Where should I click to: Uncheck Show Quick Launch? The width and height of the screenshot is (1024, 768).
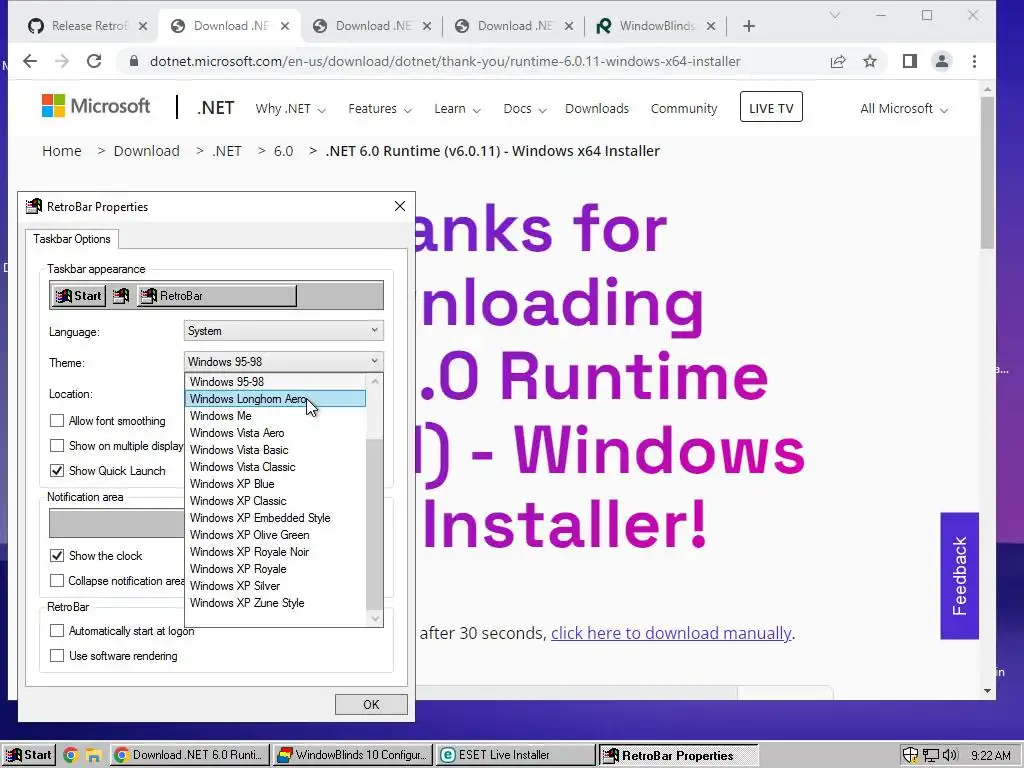57,470
